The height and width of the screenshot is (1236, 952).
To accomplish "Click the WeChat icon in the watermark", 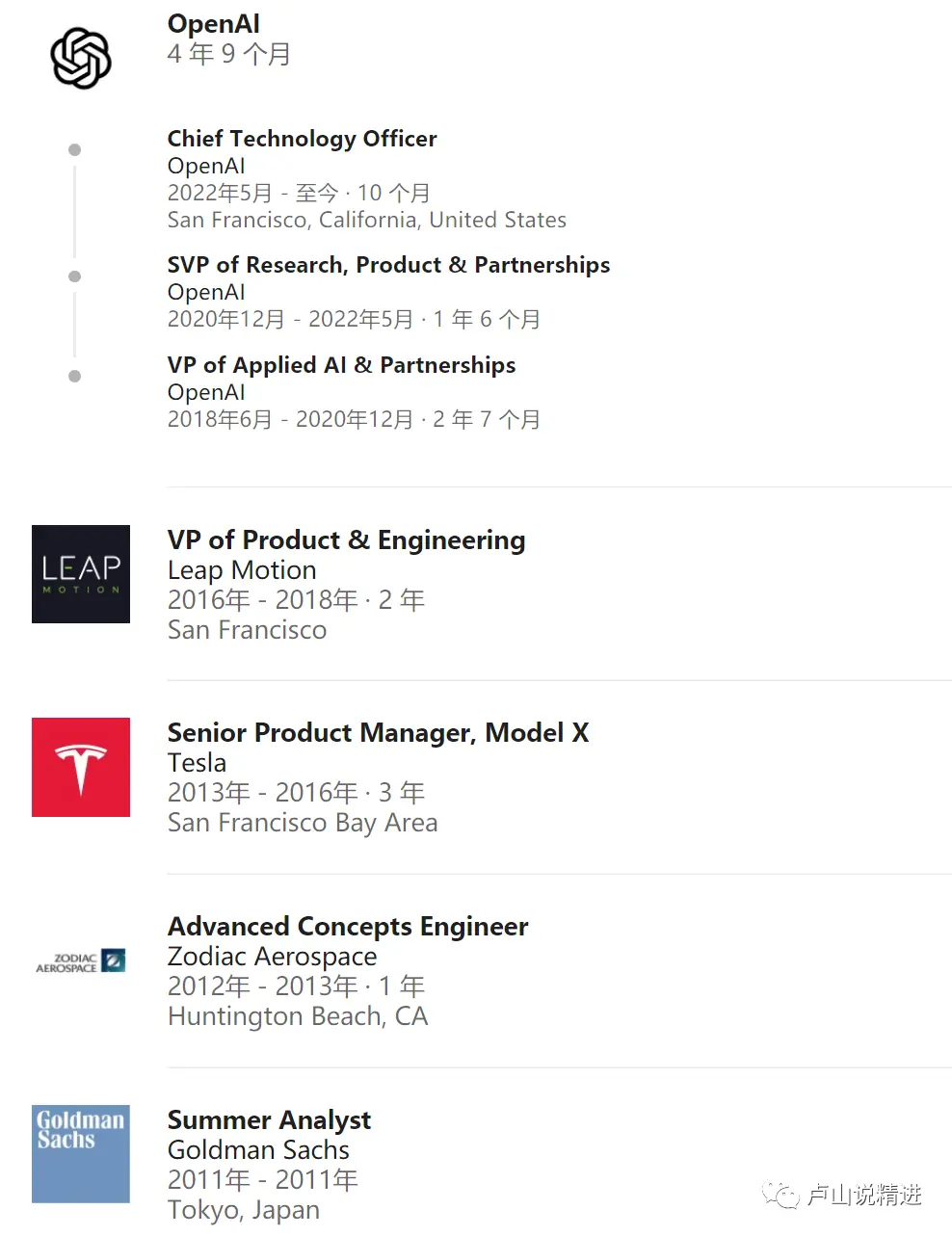I will point(780,1196).
